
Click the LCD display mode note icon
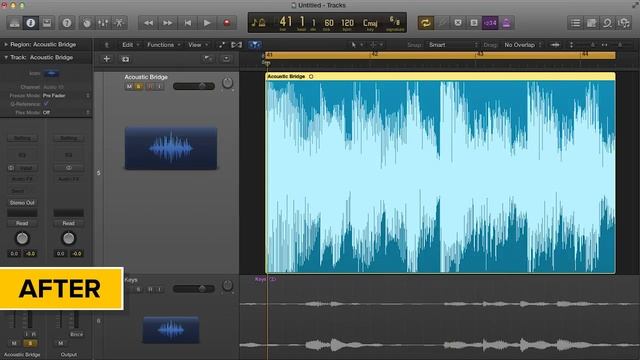[258, 23]
